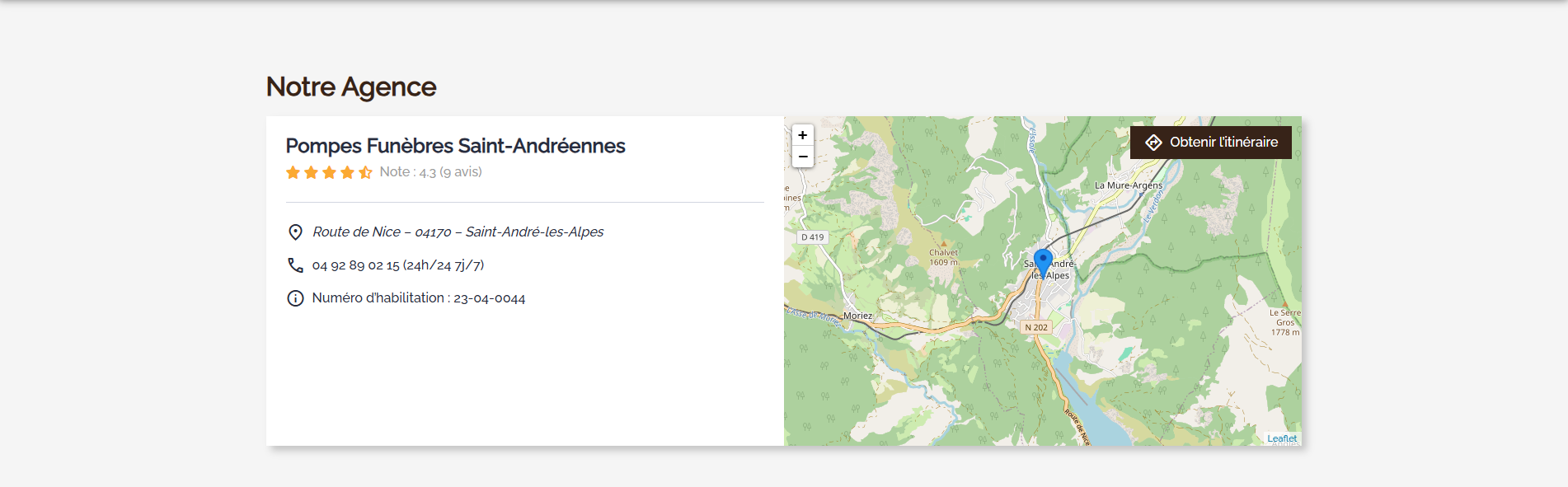Zoom out on the map
The height and width of the screenshot is (487, 1568).
[802, 157]
